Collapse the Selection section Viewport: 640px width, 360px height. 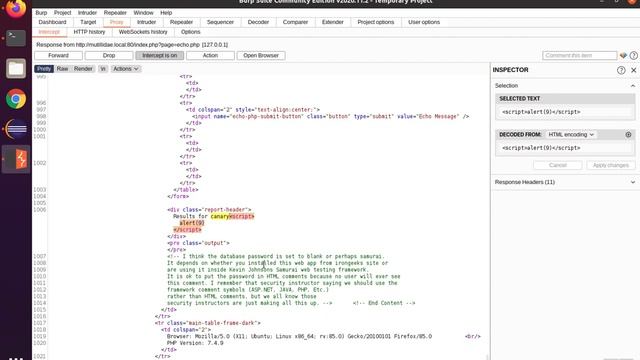click(x=633, y=86)
